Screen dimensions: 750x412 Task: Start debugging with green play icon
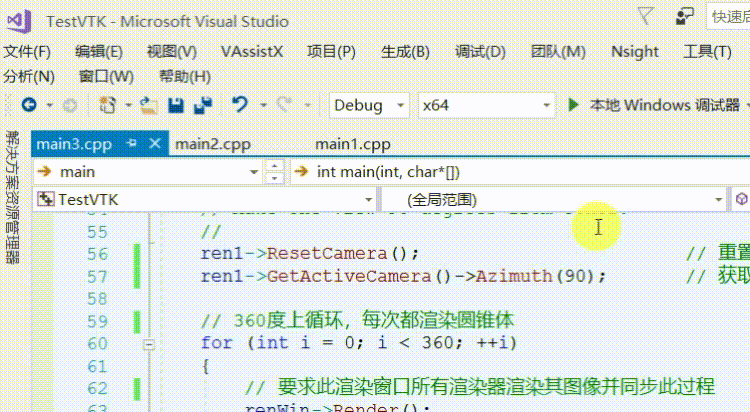tap(573, 104)
